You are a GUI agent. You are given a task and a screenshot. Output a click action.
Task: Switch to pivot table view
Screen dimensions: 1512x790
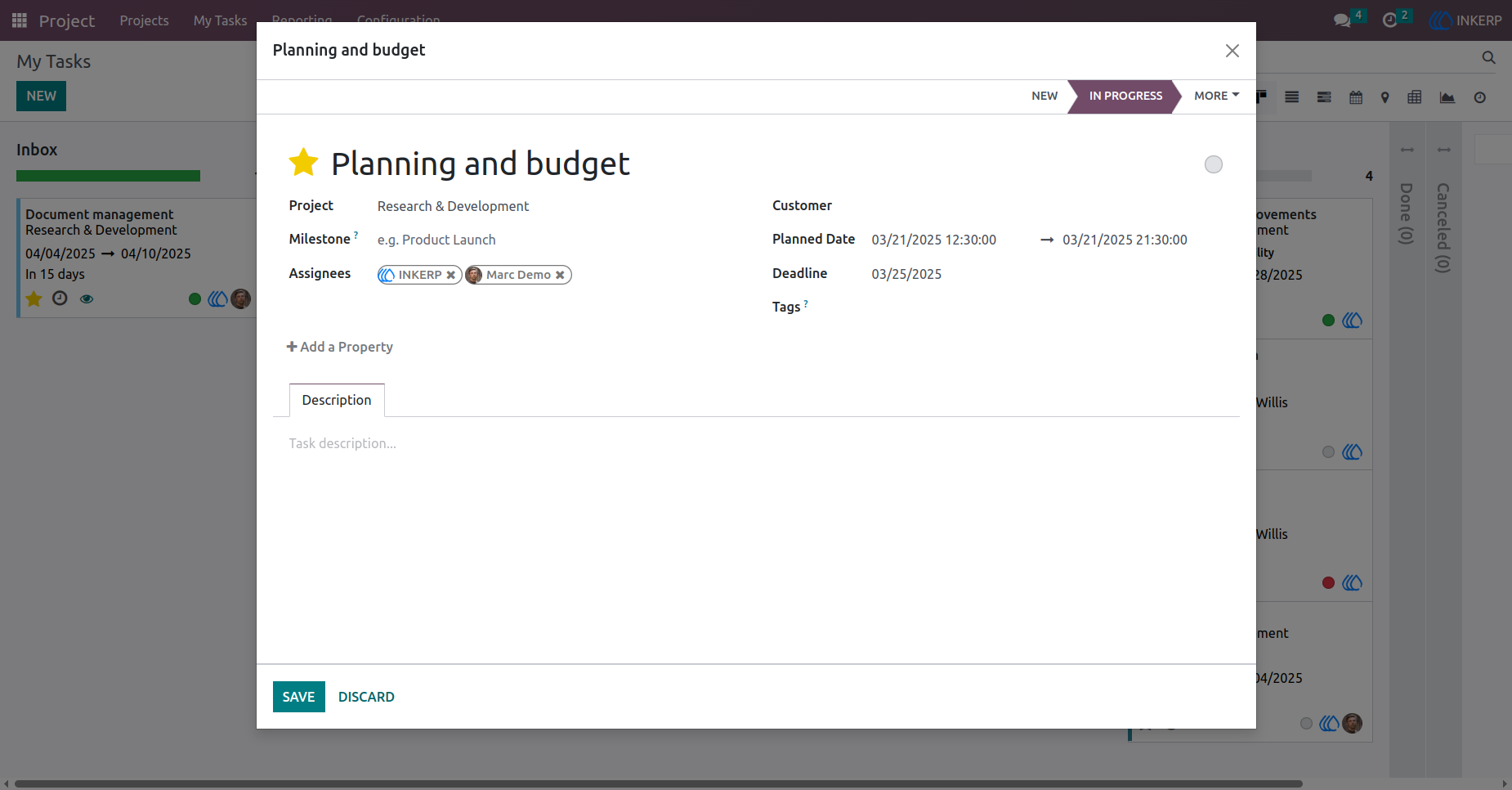pyautogui.click(x=1415, y=97)
